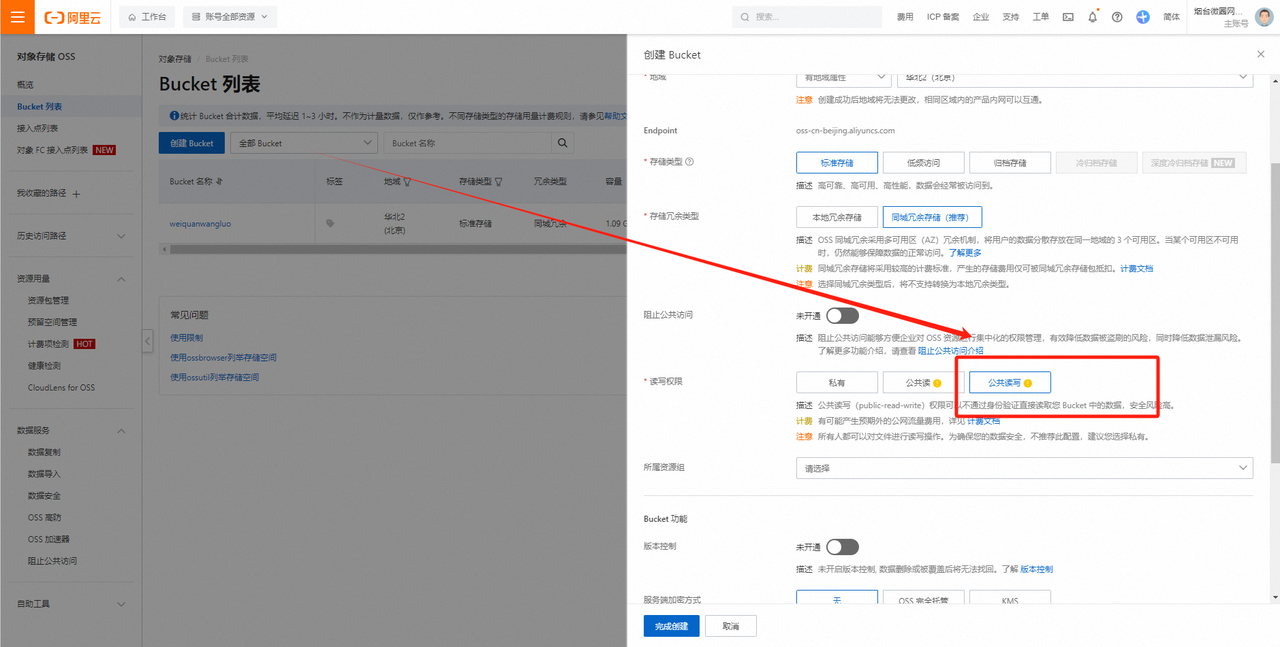This screenshot has width=1280, height=647.
Task: Collapse the 资源用量 sidebar section
Action: [120, 278]
